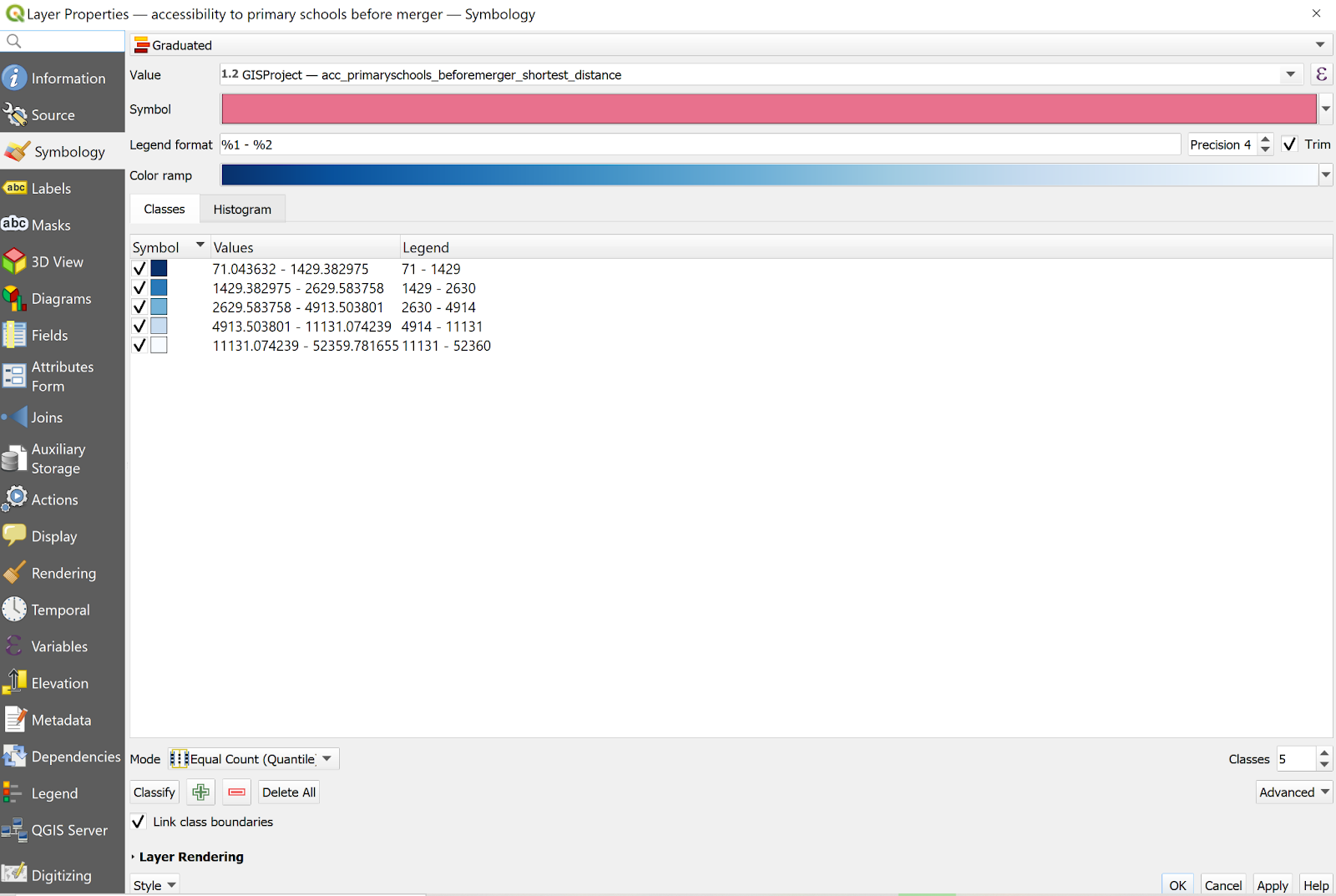Click the expression editor epsilon icon
The height and width of the screenshot is (896, 1336).
(x=1321, y=74)
